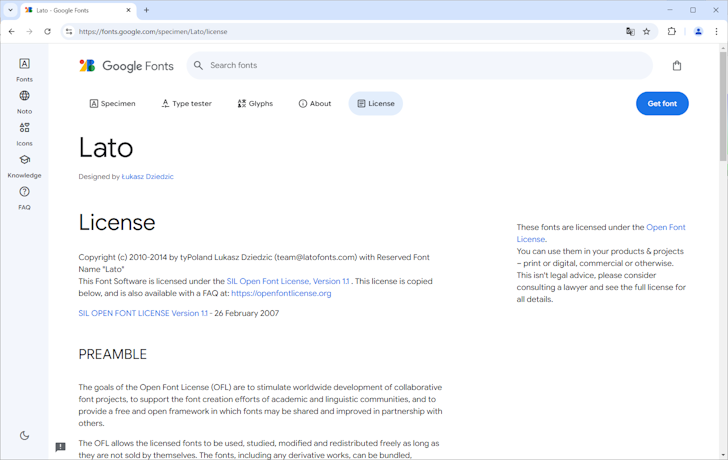Switch to the Glyphs tab
Screen dimensions: 728x460
point(255,104)
